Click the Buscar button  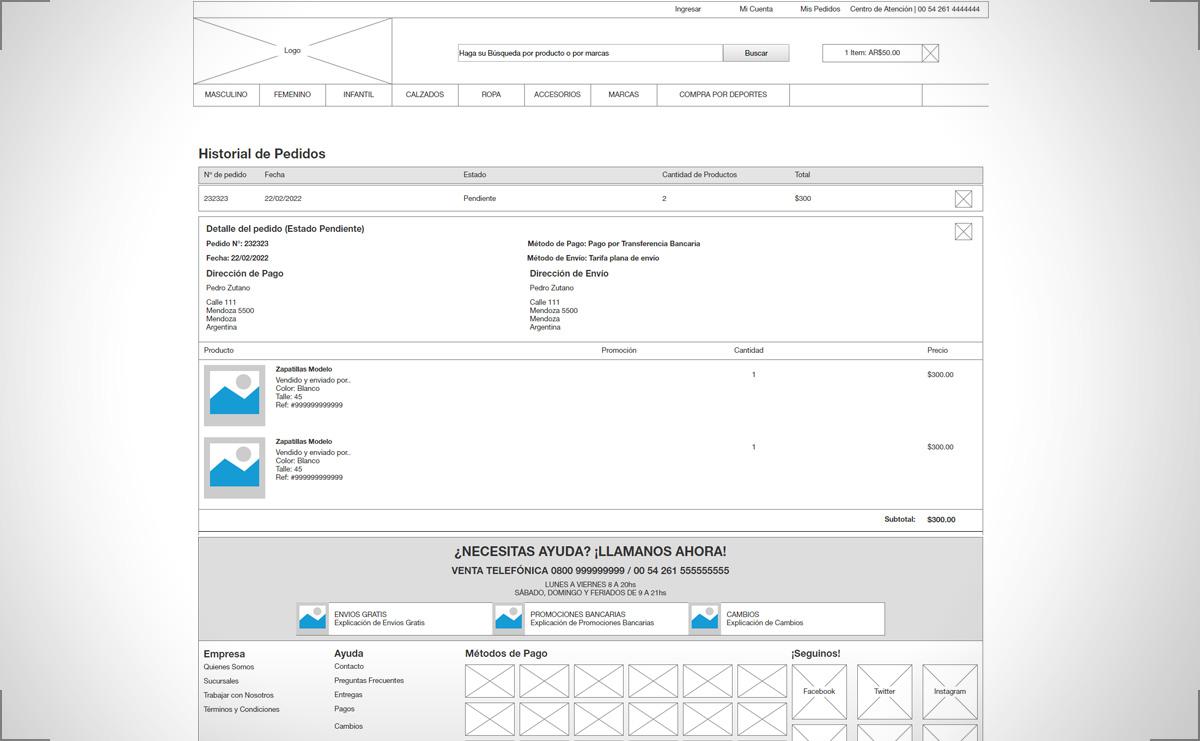tap(756, 53)
